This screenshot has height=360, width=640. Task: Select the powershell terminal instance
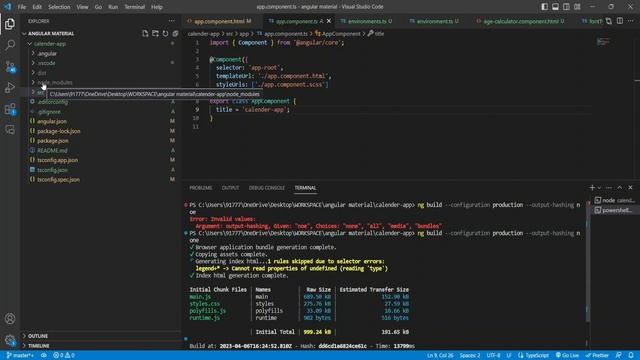point(614,210)
